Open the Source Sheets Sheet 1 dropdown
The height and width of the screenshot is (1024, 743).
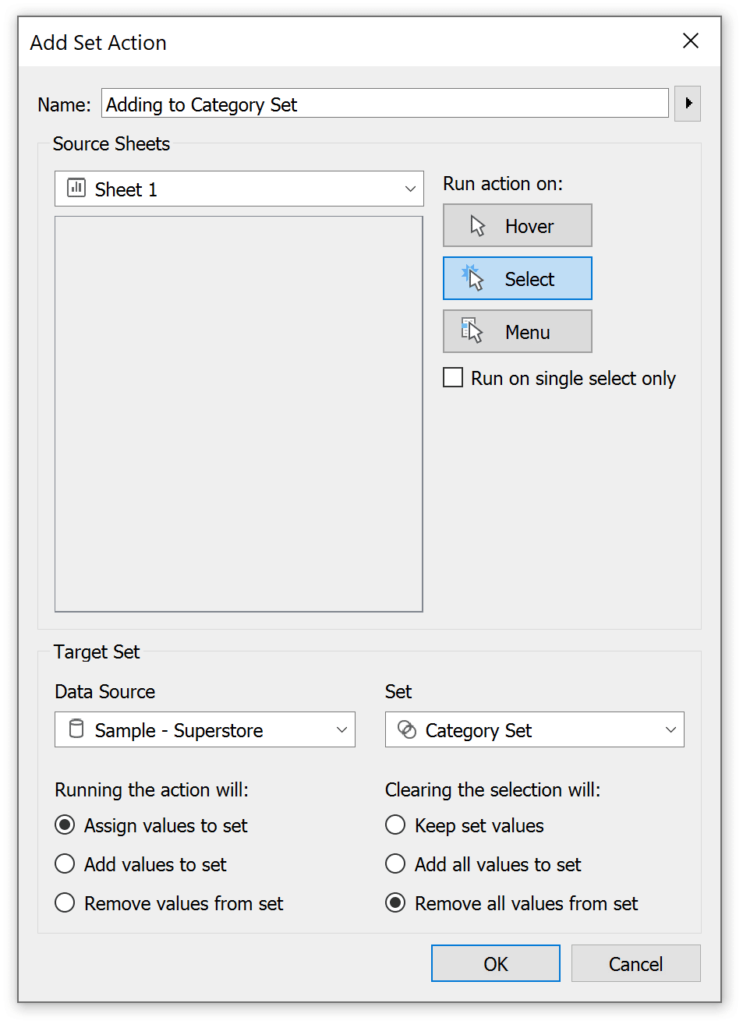[x=410, y=188]
